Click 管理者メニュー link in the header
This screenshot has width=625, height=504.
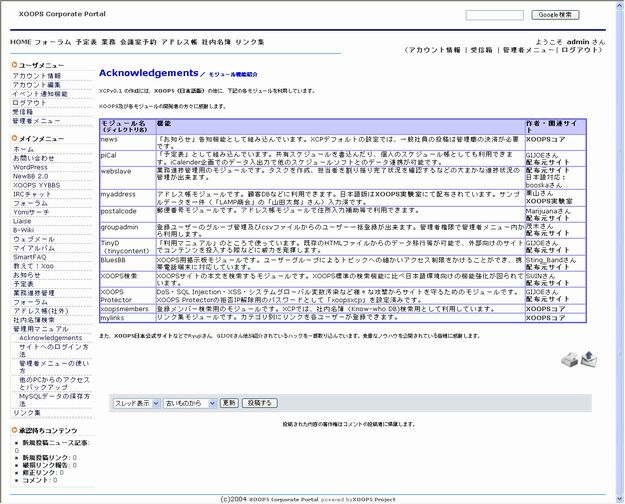pos(529,50)
